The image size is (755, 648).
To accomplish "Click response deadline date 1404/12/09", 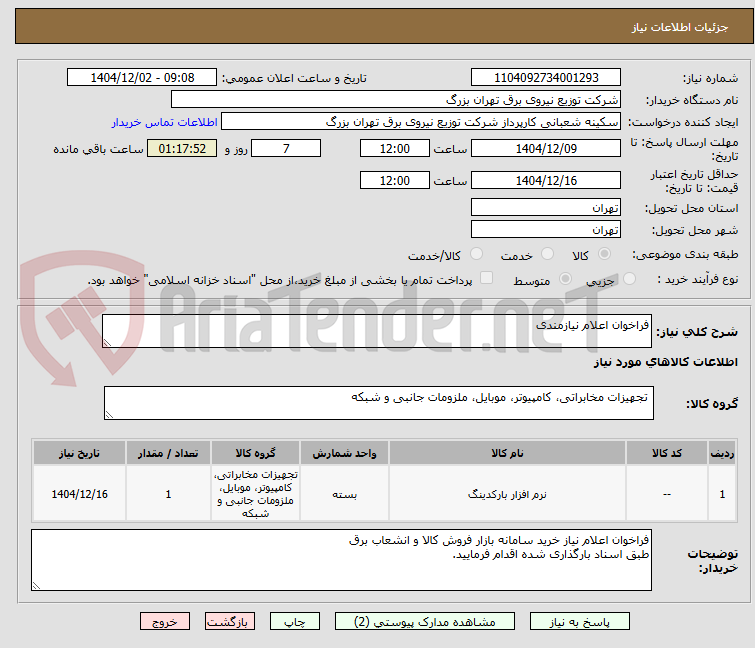I will [546, 148].
